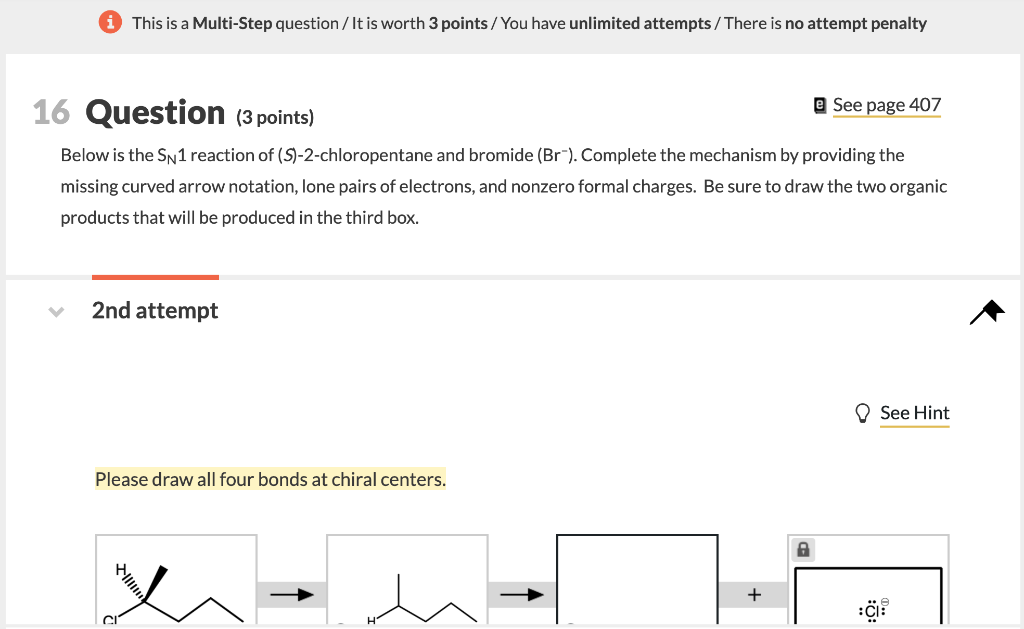Click the black bookmark pin icon

tap(986, 313)
